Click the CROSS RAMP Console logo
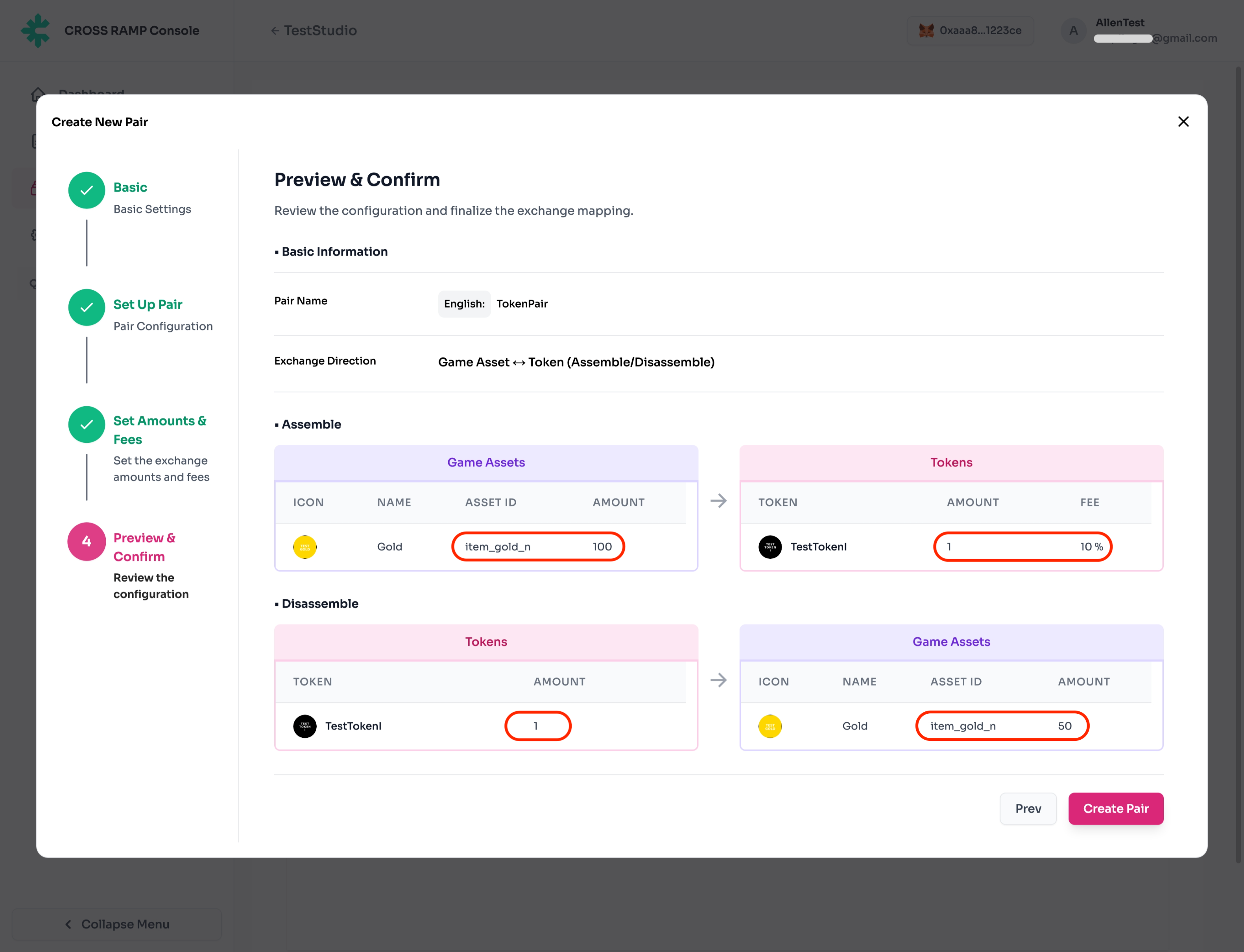 36,31
